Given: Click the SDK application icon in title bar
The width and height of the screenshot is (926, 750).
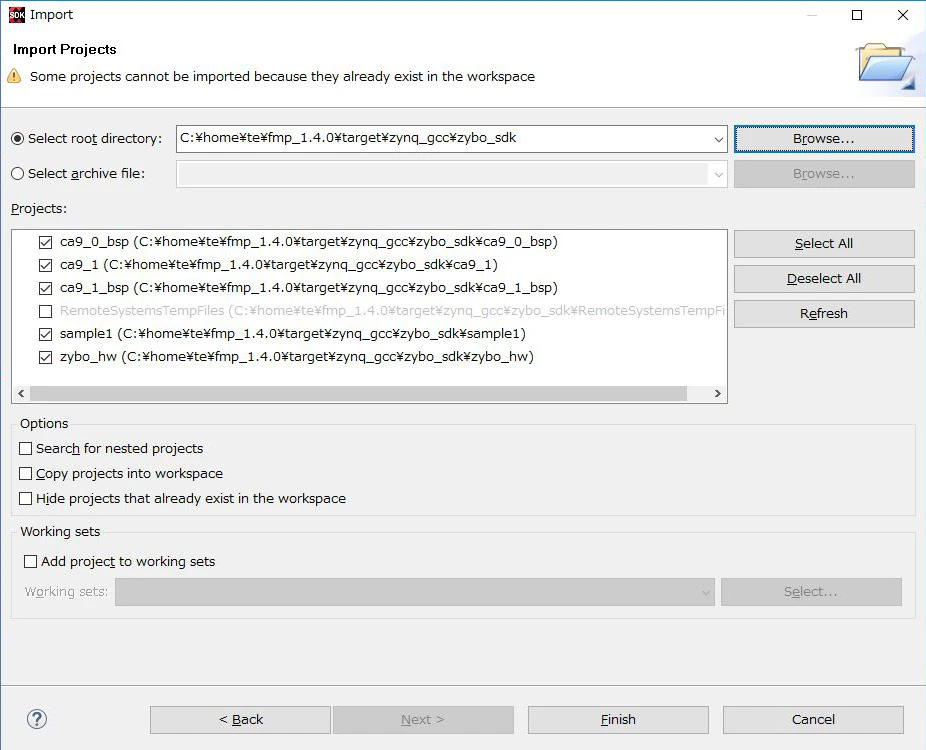Looking at the screenshot, I should [x=17, y=15].
